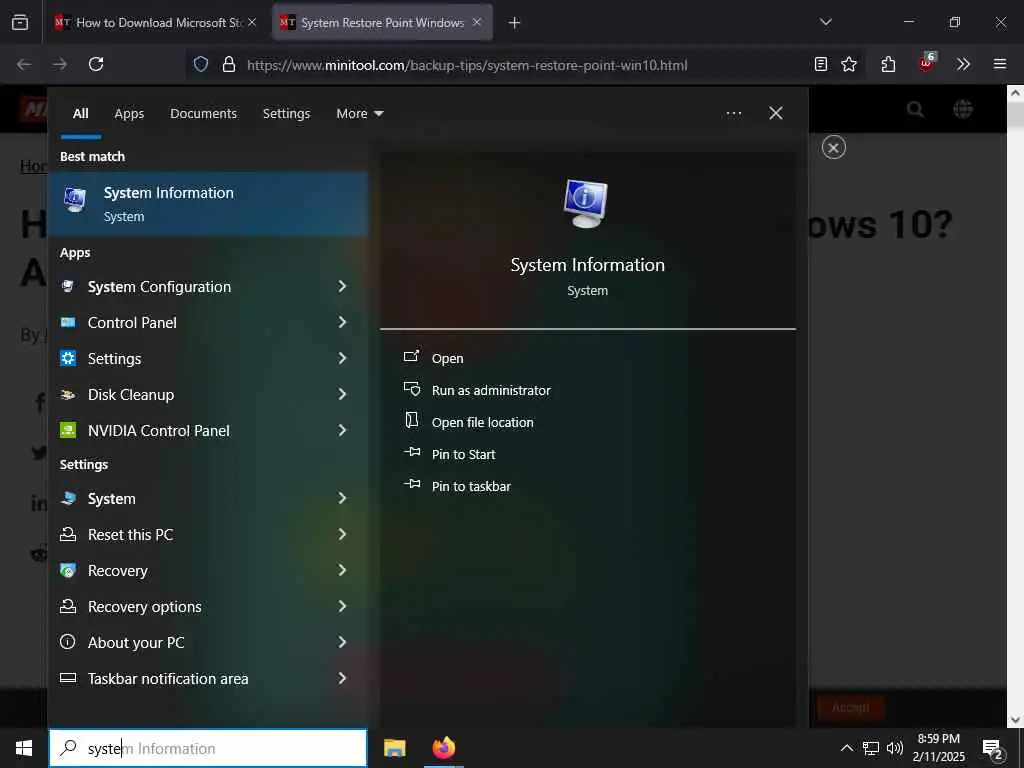Click the taskbar search input box

pos(208,748)
